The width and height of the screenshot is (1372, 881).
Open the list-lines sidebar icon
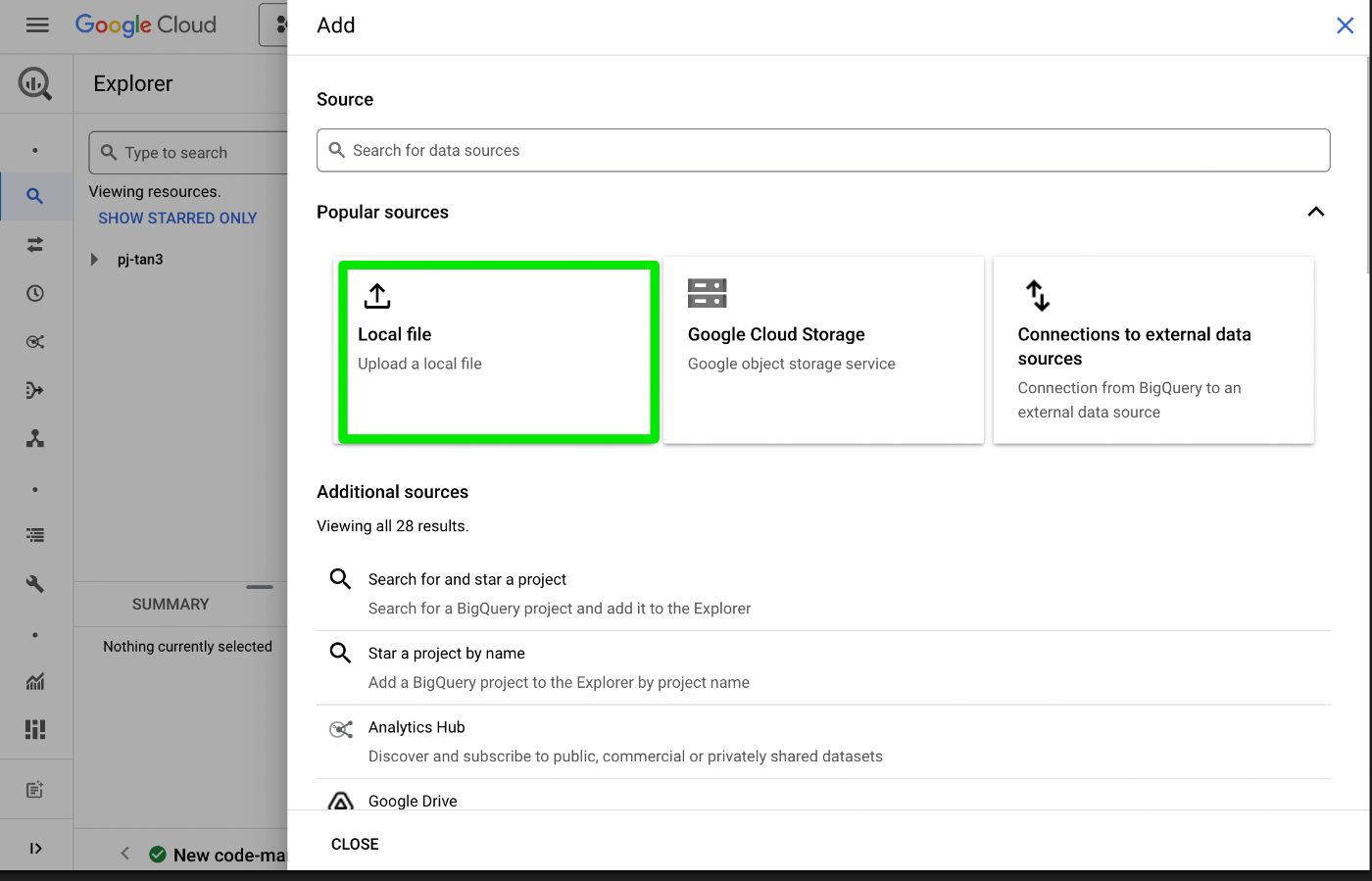35,535
